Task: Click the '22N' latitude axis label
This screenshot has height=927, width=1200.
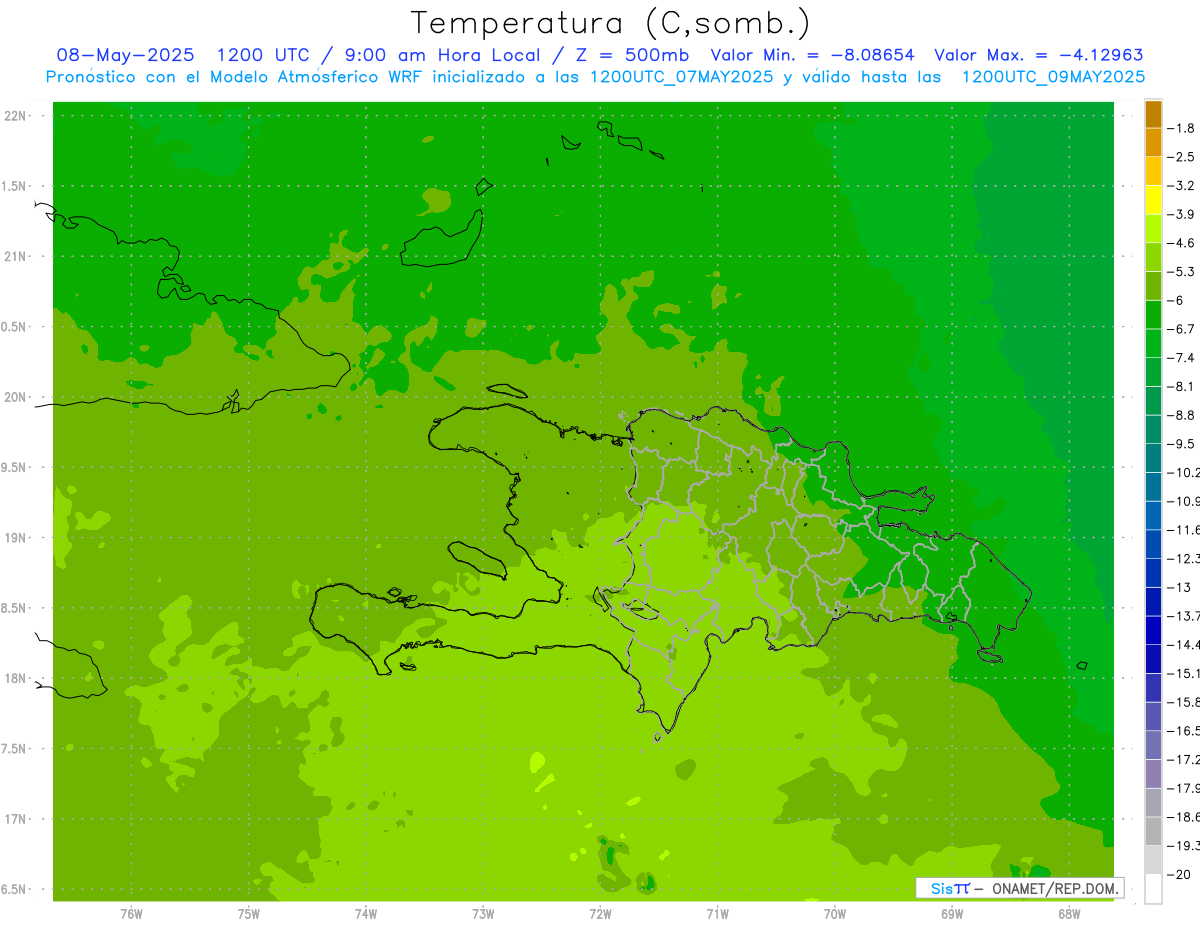Action: [x=15, y=116]
